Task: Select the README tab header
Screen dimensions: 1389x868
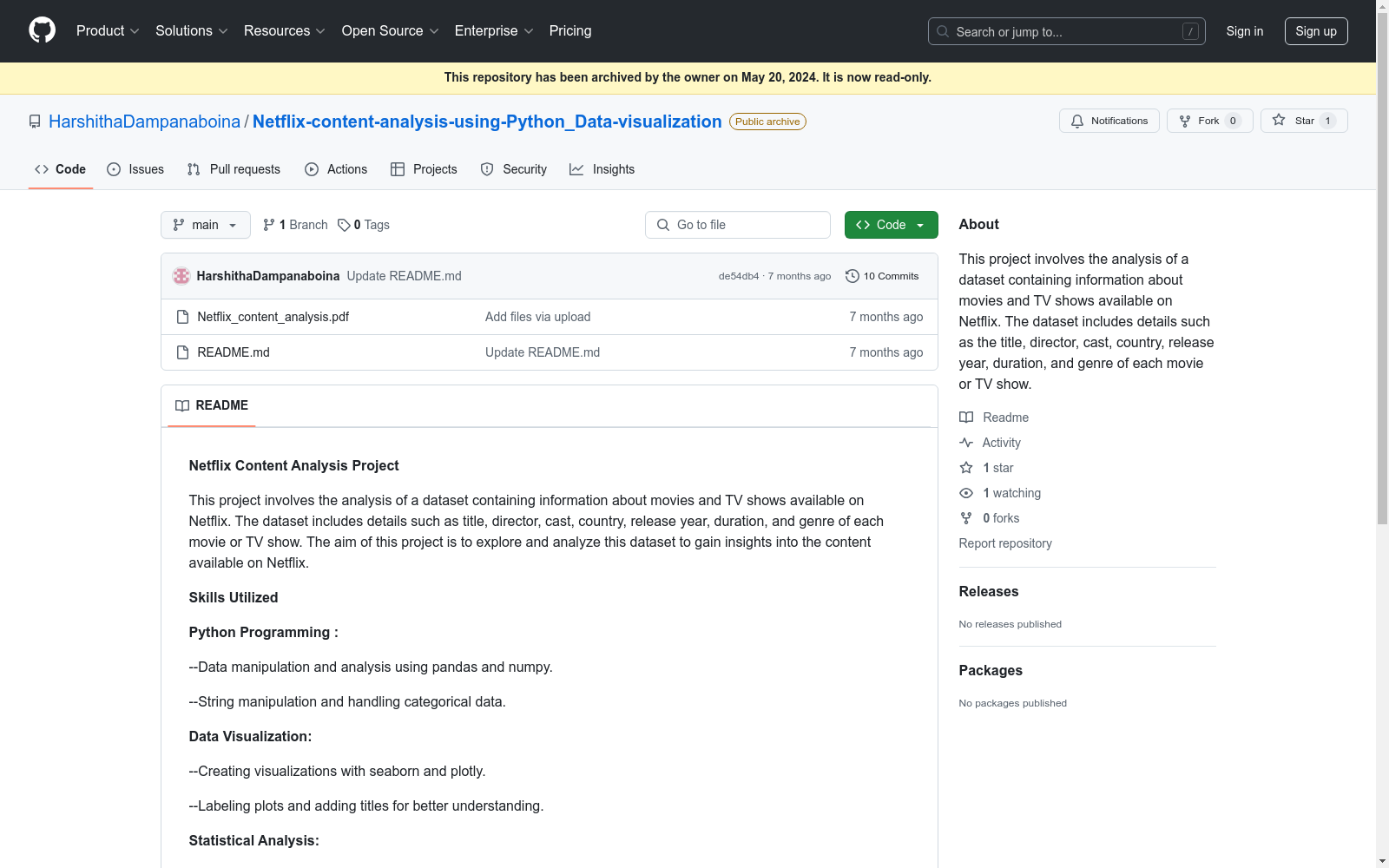Action: click(212, 405)
